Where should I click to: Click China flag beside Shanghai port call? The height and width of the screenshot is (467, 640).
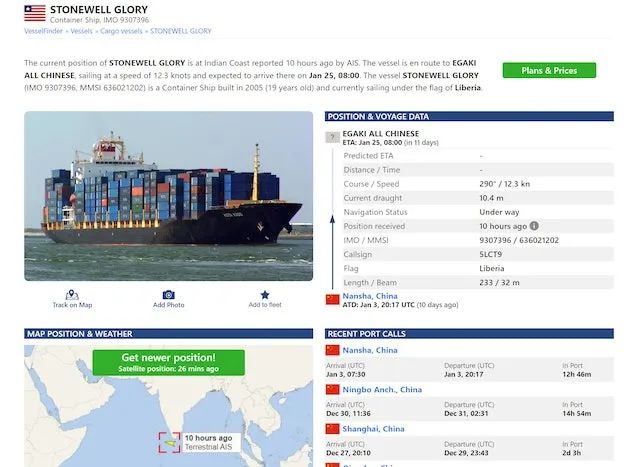pyautogui.click(x=332, y=429)
